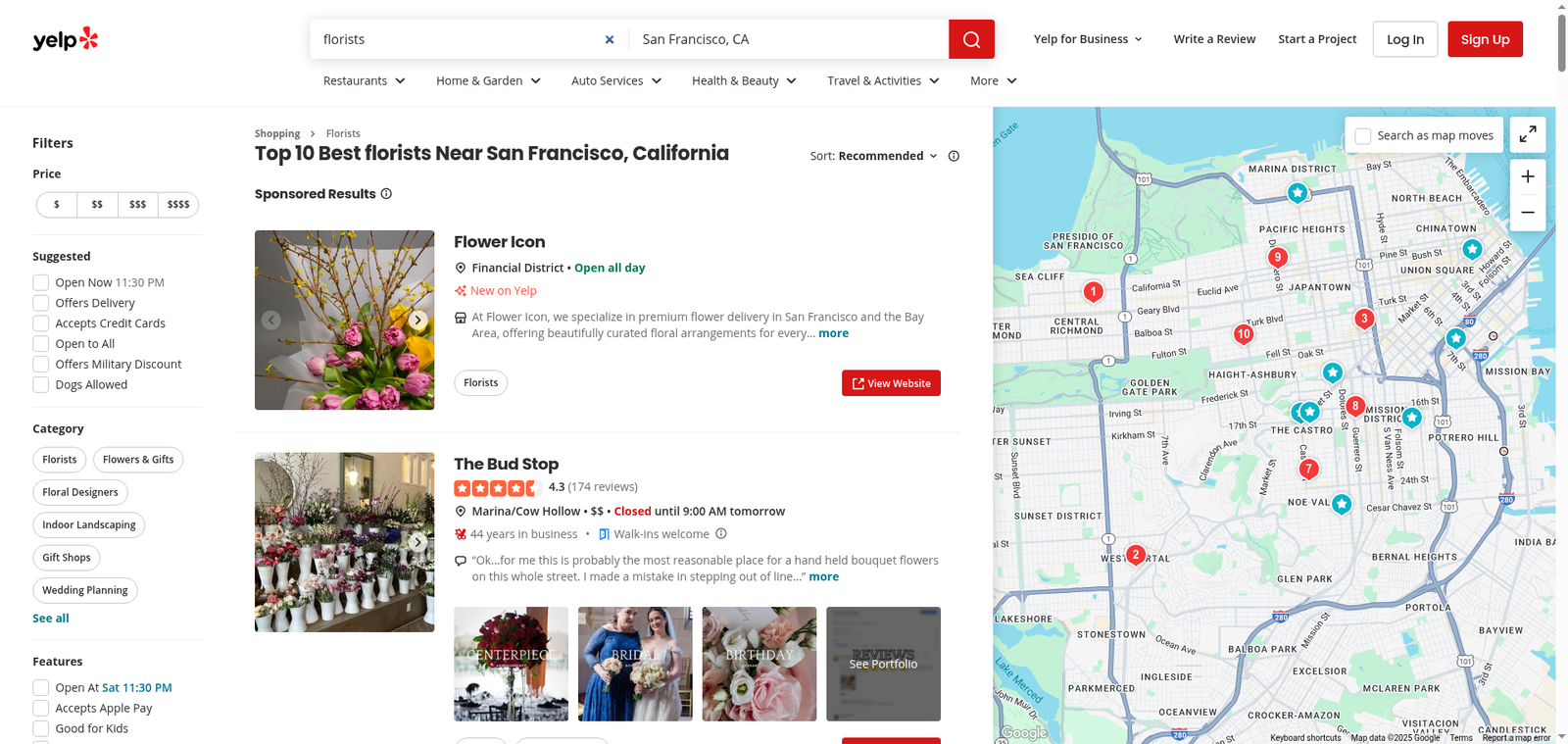Click the San Francisco, CA location field
Screen dimensions: 1568x744
click(789, 39)
